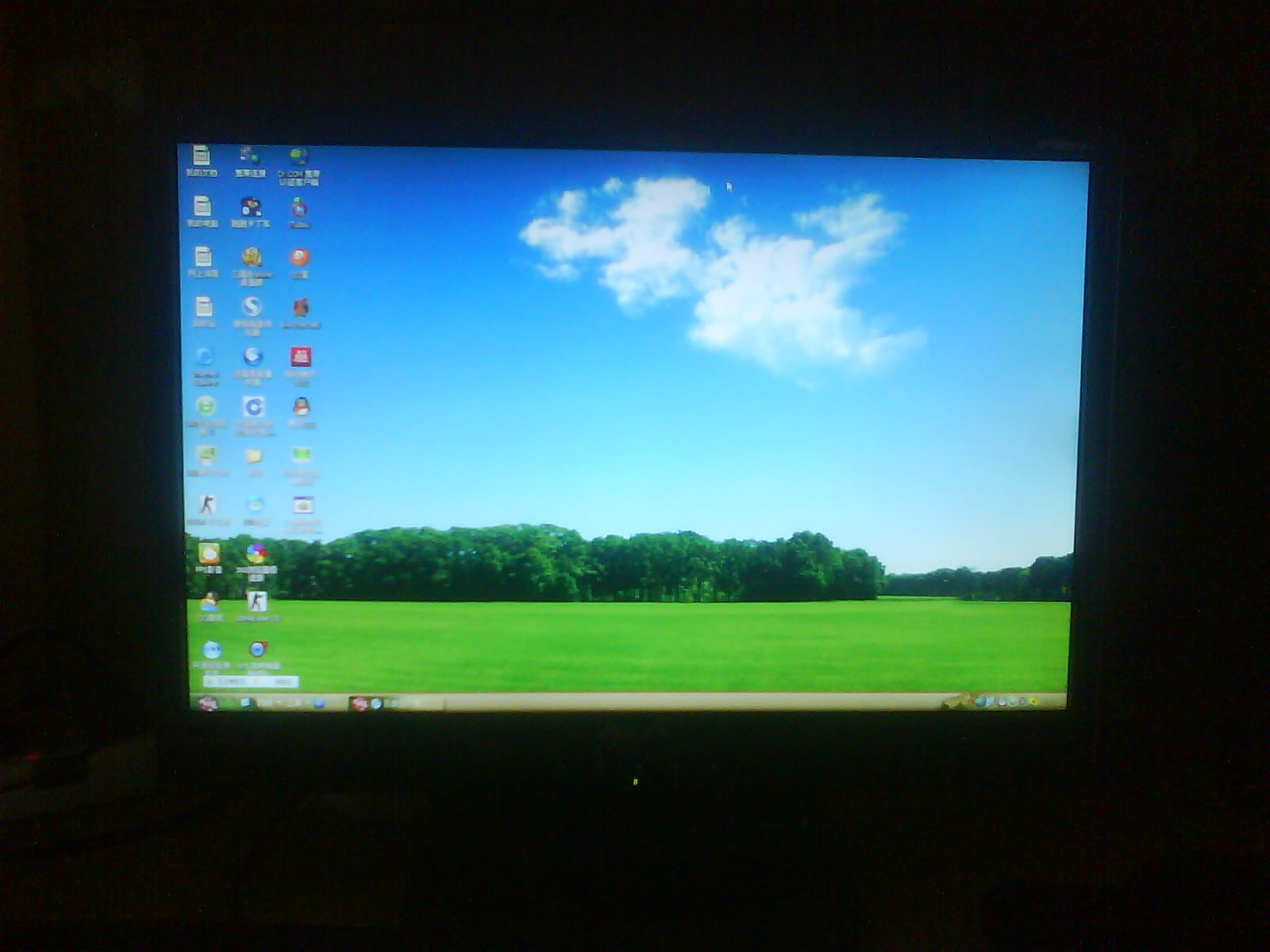
Task: Select the red-blue round icon with green top
Action: click(298, 208)
